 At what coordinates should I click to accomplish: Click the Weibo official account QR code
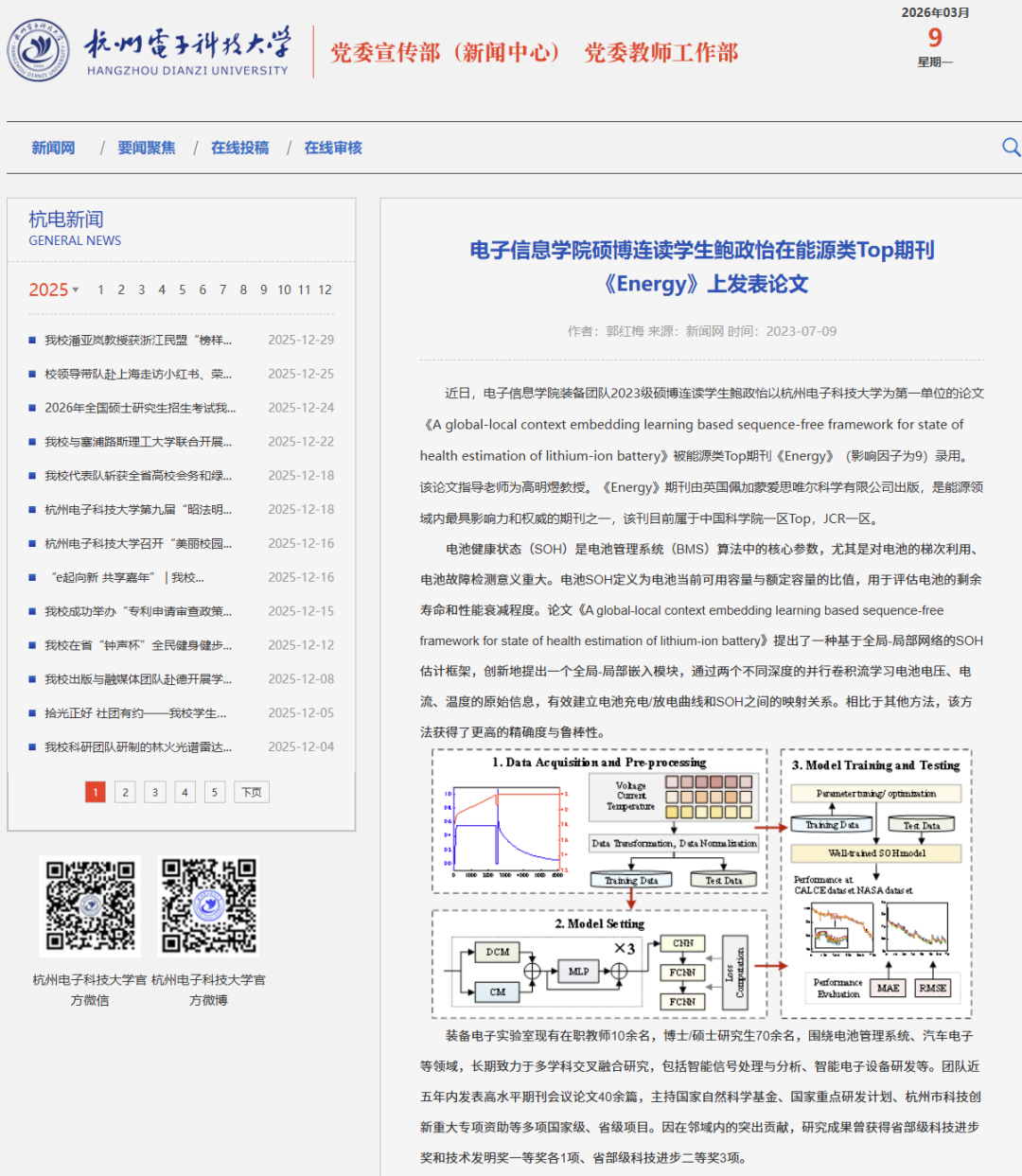tap(208, 905)
